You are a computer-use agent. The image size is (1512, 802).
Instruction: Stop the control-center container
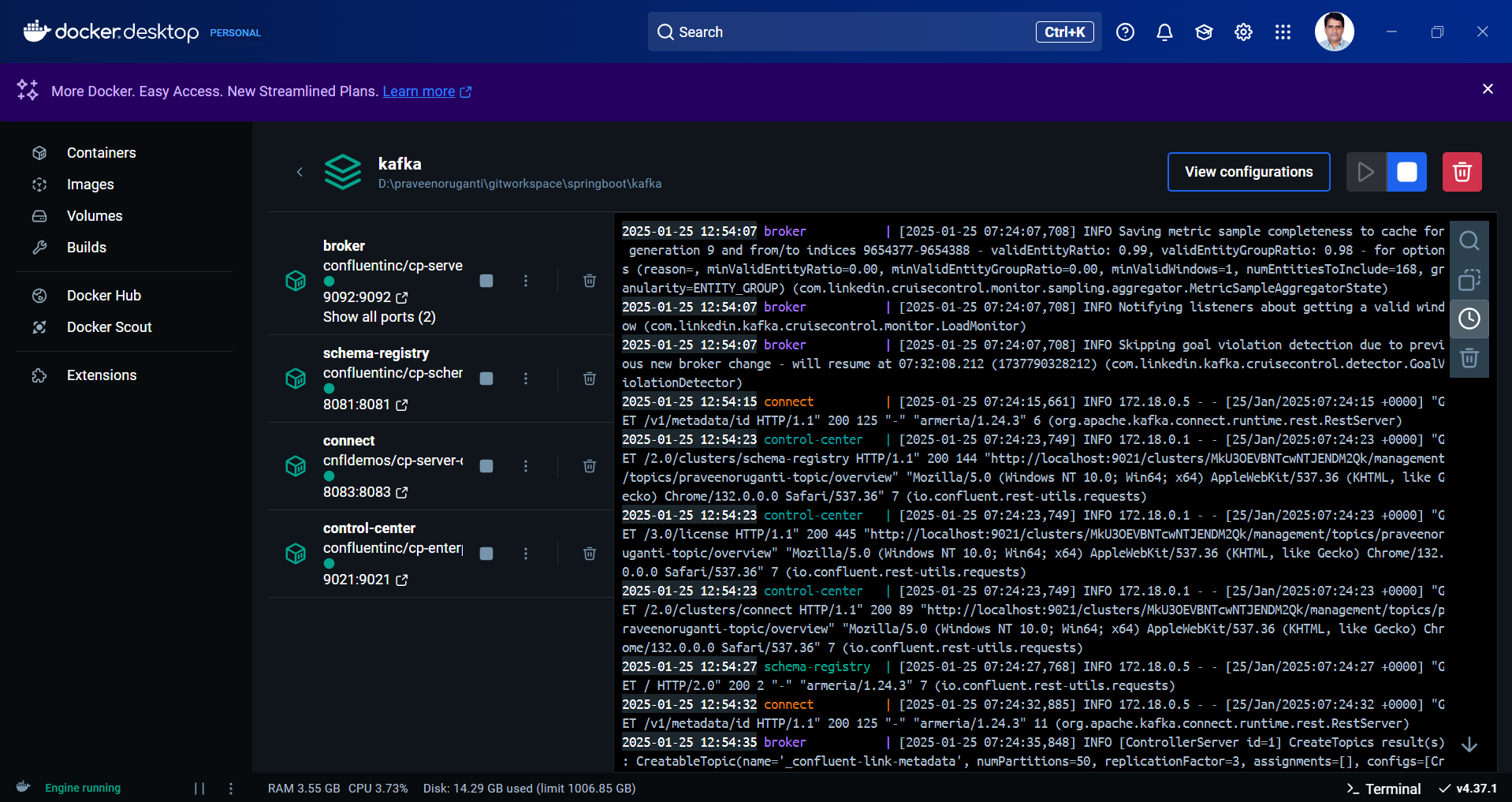click(486, 554)
